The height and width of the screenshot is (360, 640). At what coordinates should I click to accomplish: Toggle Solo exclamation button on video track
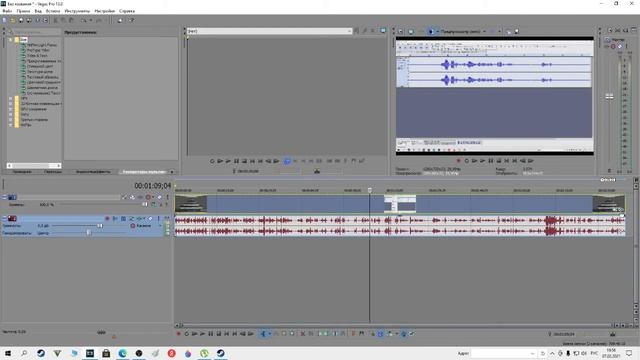[x=167, y=197]
